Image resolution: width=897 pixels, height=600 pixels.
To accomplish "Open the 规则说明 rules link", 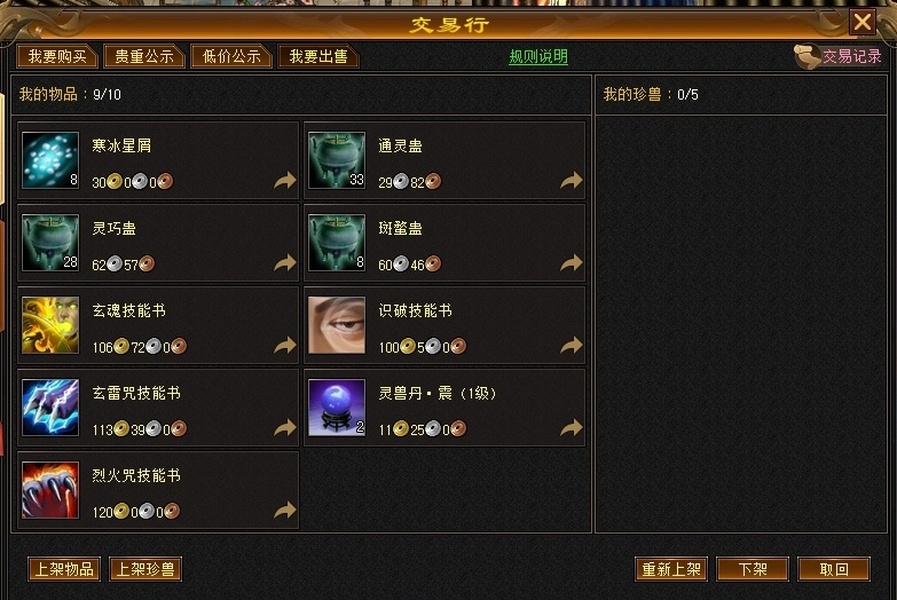I will [x=538, y=57].
